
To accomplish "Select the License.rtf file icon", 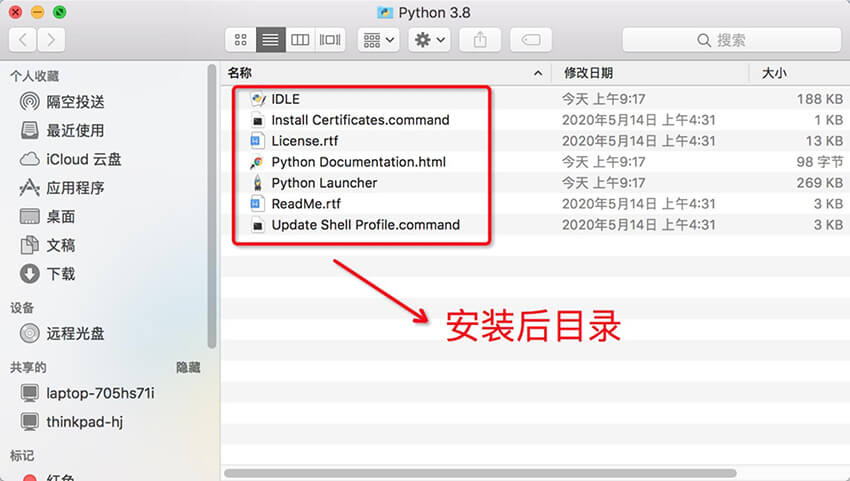I will [256, 141].
